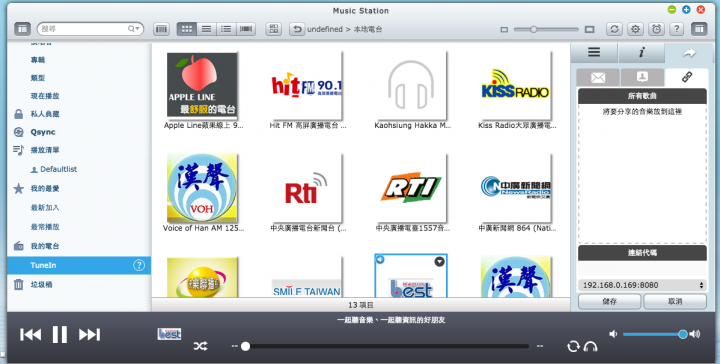
Task: Switch to the info tab
Action: pyautogui.click(x=641, y=53)
